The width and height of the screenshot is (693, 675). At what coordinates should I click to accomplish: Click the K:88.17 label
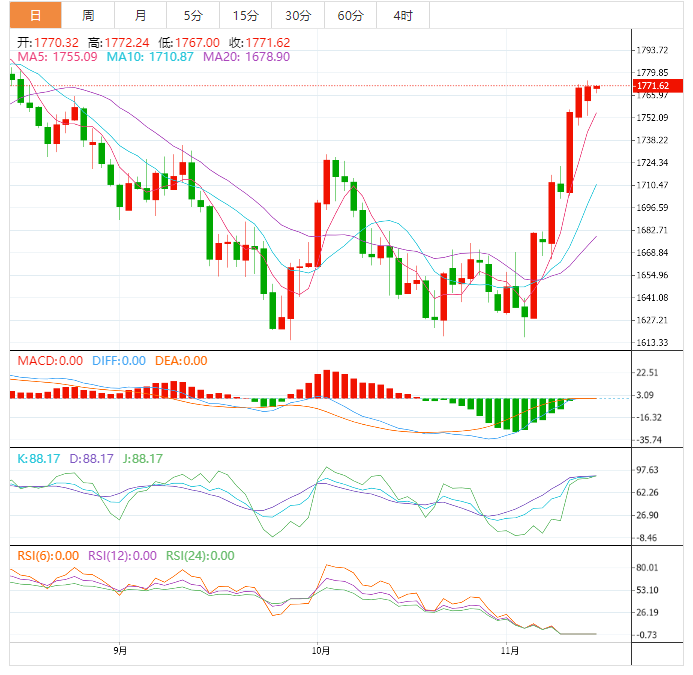coord(38,458)
